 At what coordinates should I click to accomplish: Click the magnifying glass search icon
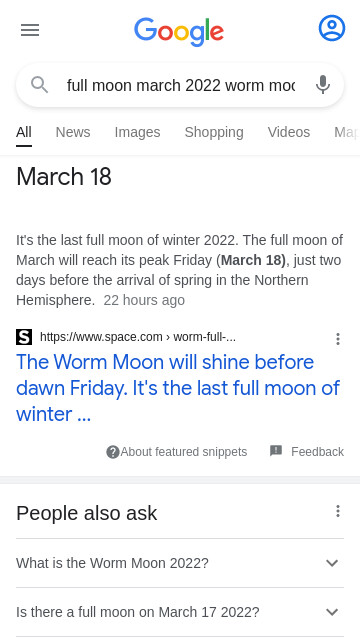[40, 85]
